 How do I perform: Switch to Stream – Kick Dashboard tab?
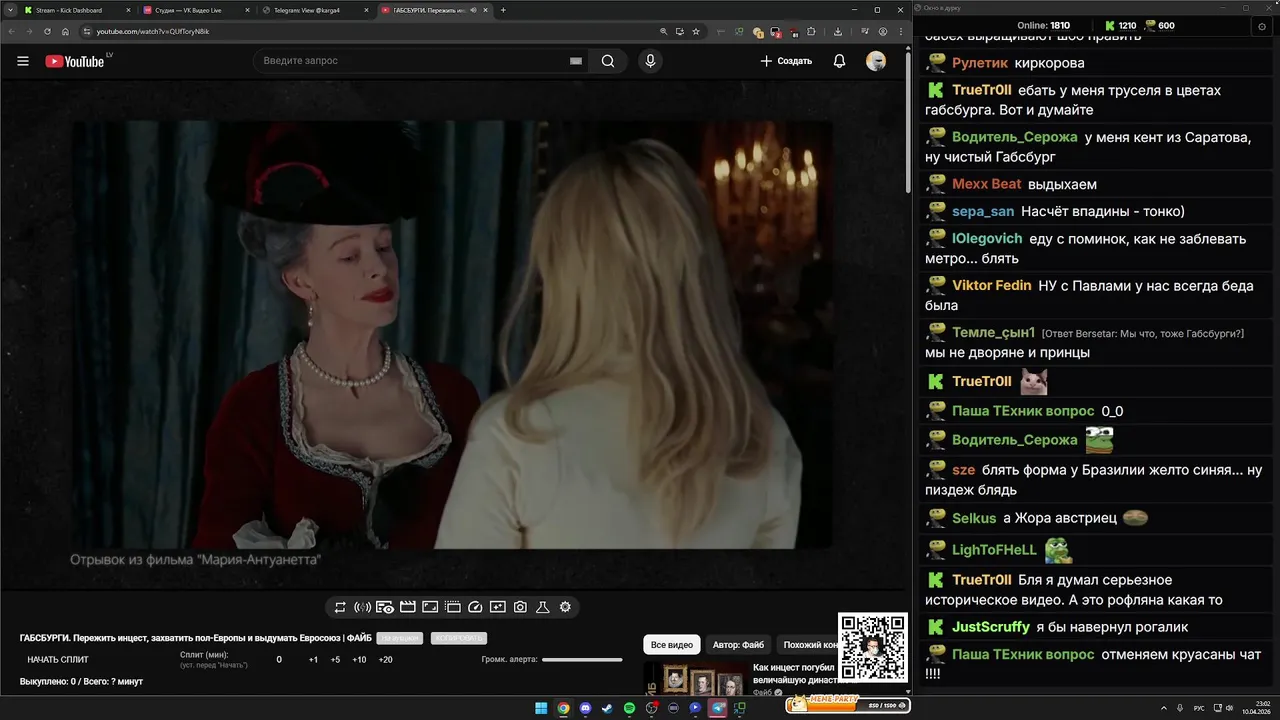click(75, 10)
